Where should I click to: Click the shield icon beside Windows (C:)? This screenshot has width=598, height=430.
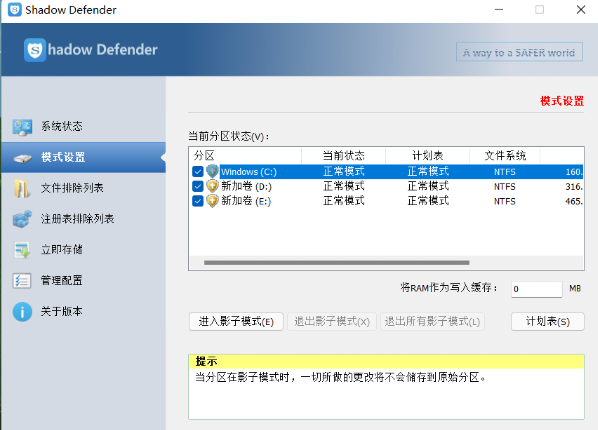(212, 171)
